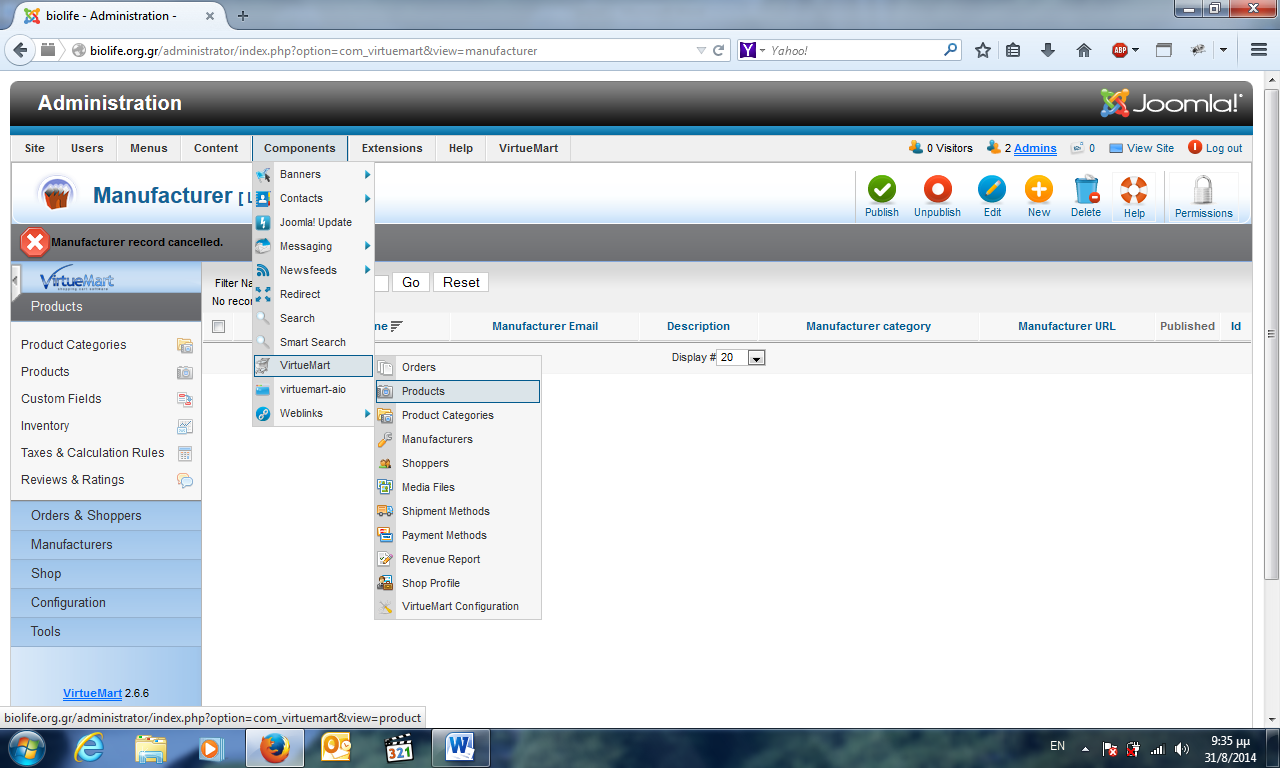Expand Configuration sidebar section

[106, 603]
